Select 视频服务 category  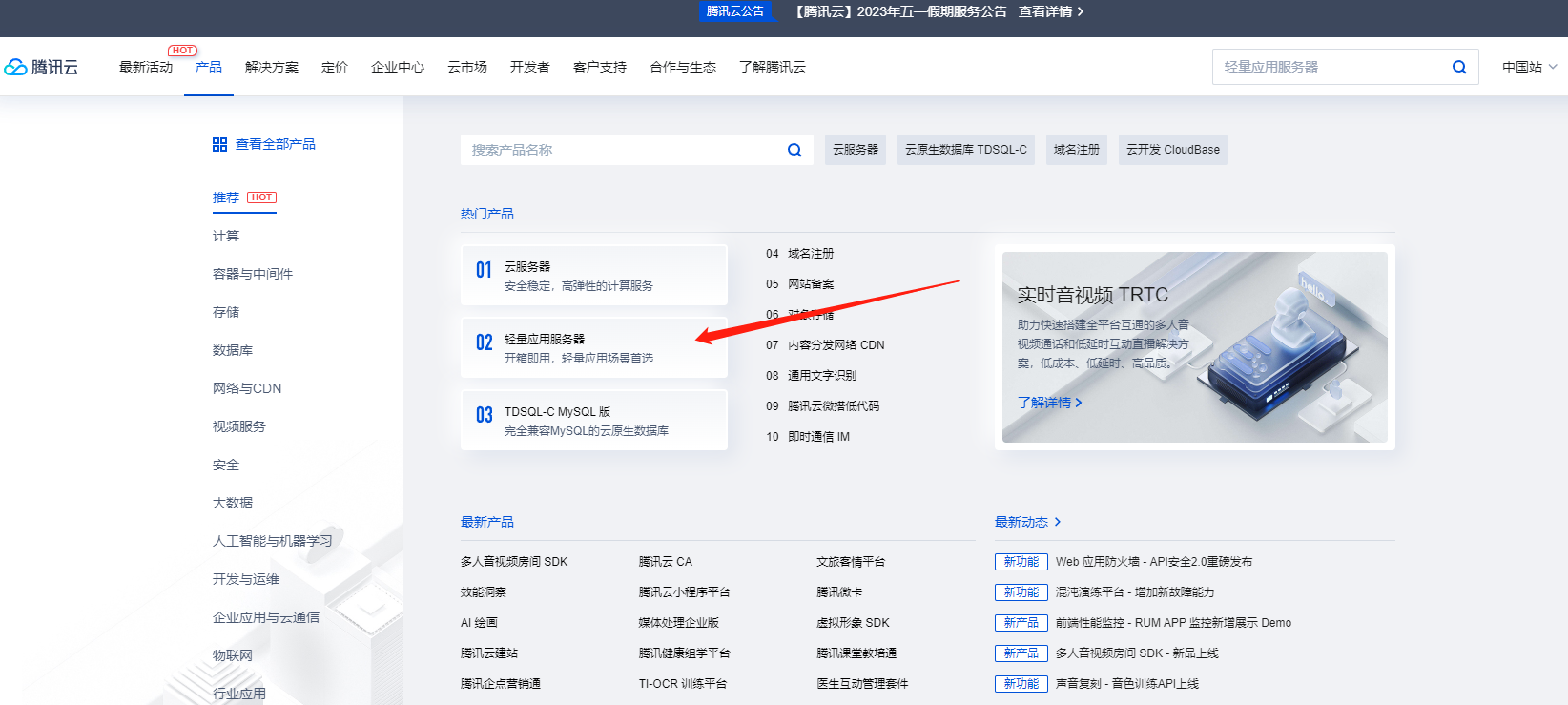click(239, 426)
